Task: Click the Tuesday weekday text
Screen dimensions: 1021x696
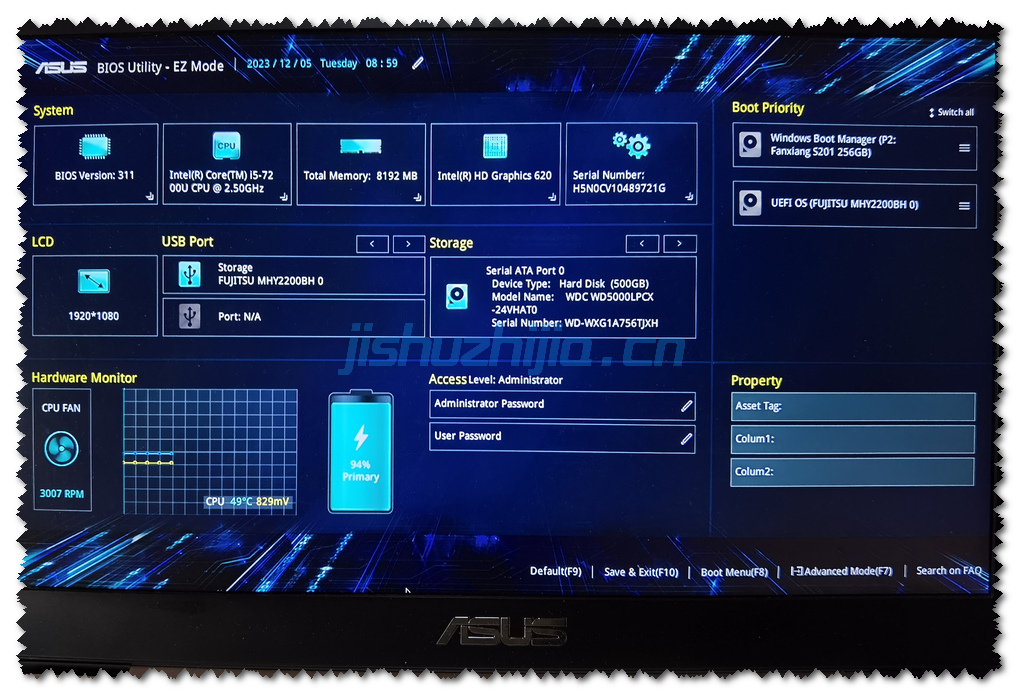Action: click(339, 63)
